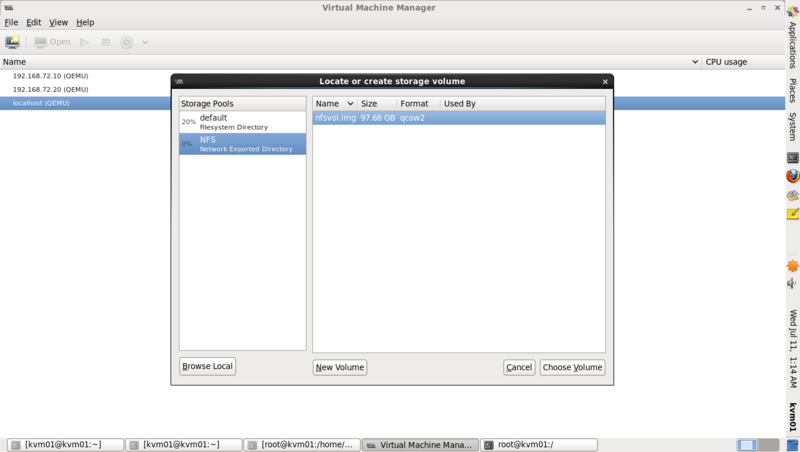800x452 pixels.
Task: Switch to first [kvm01@kvm01:~] taskbar window
Action: coord(65,445)
